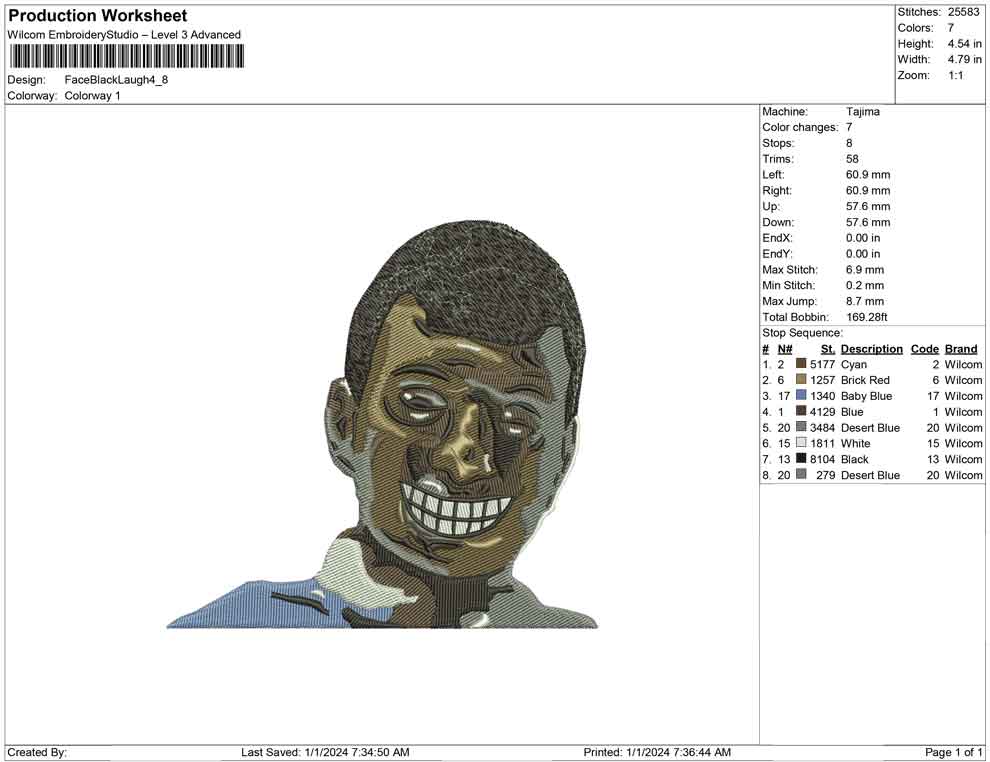Click the Height value '4.54 in'

click(x=964, y=44)
